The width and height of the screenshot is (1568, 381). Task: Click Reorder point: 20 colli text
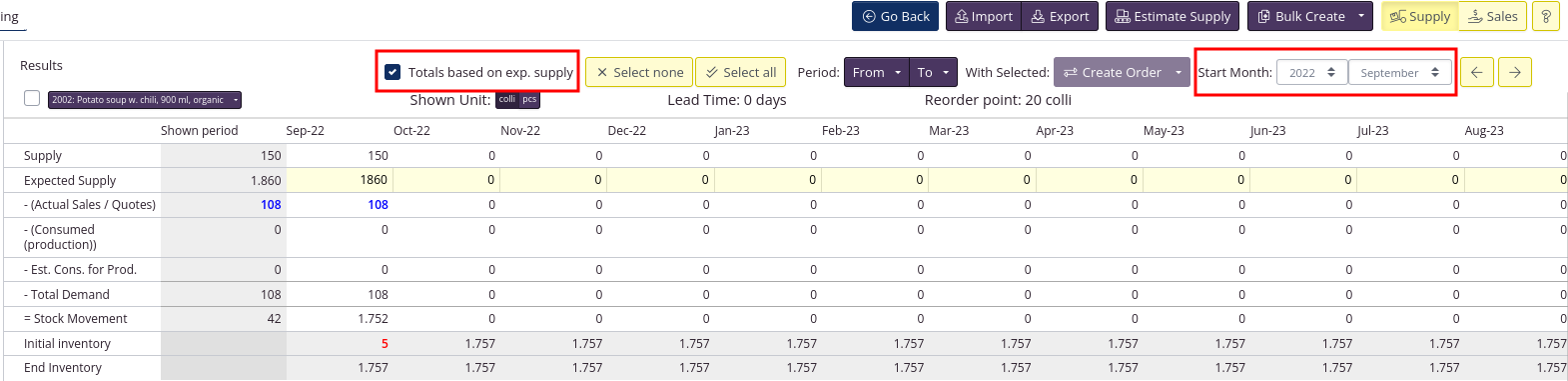[x=998, y=100]
